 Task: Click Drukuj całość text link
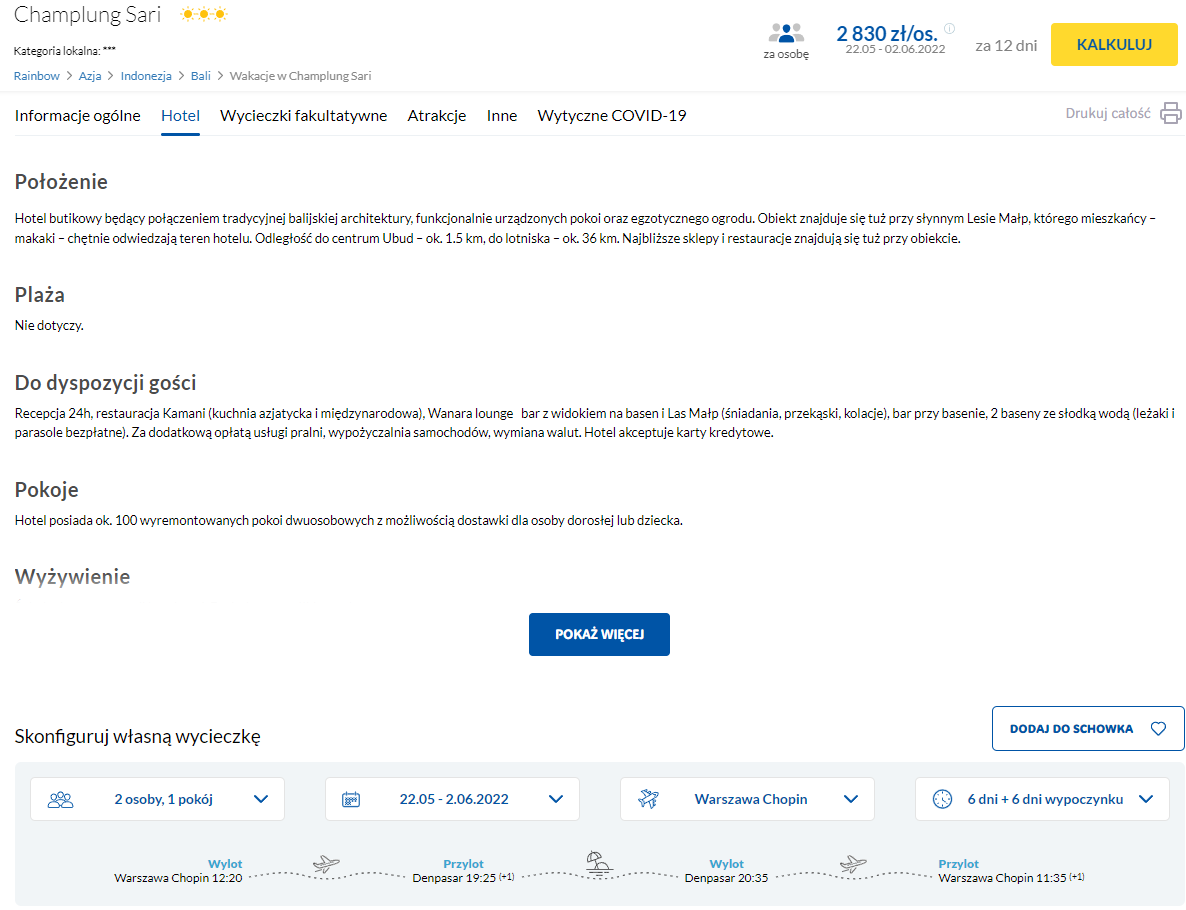(x=1108, y=113)
